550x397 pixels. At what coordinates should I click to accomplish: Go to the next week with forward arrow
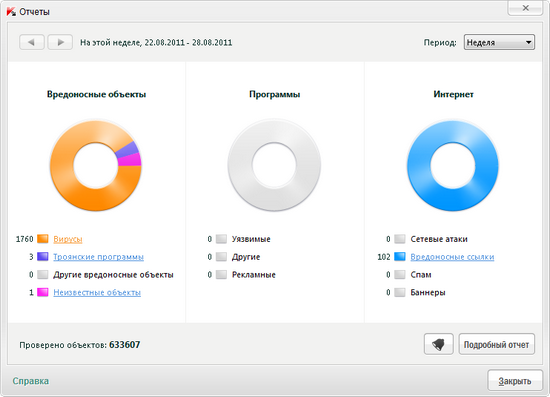point(60,42)
